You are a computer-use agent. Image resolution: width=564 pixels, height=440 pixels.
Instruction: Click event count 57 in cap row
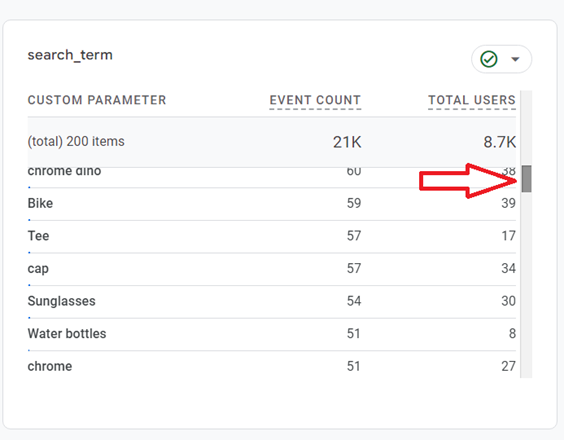tap(354, 268)
